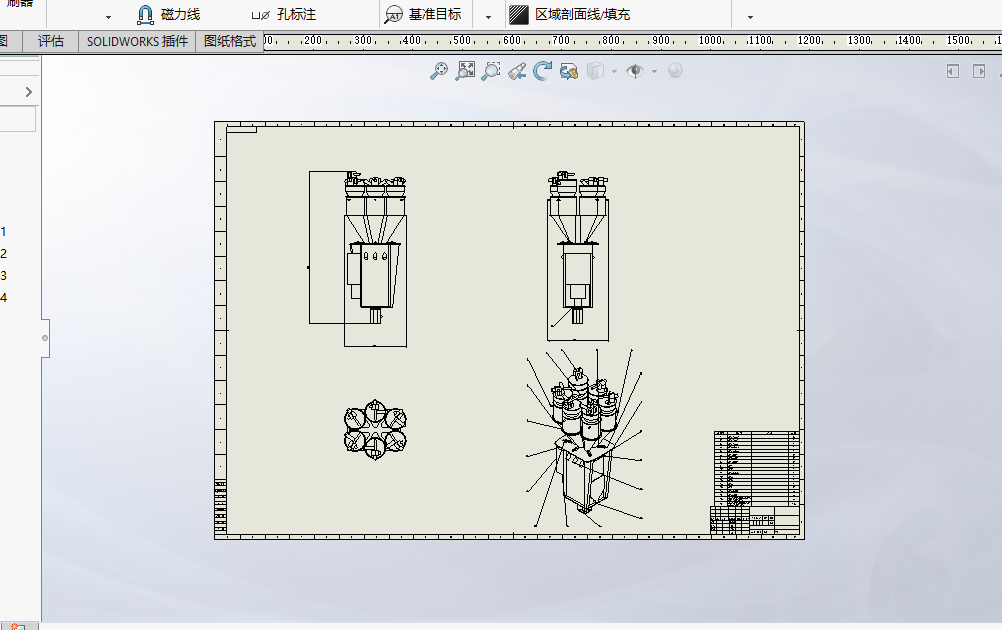Open the dropdown after Datum Target
The image size is (1002, 630).
pyautogui.click(x=488, y=17)
